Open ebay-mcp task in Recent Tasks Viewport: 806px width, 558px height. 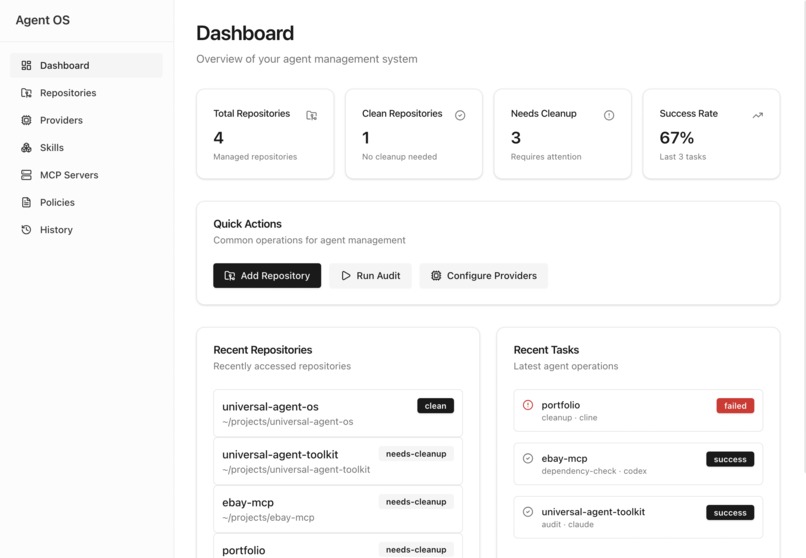tap(638, 463)
